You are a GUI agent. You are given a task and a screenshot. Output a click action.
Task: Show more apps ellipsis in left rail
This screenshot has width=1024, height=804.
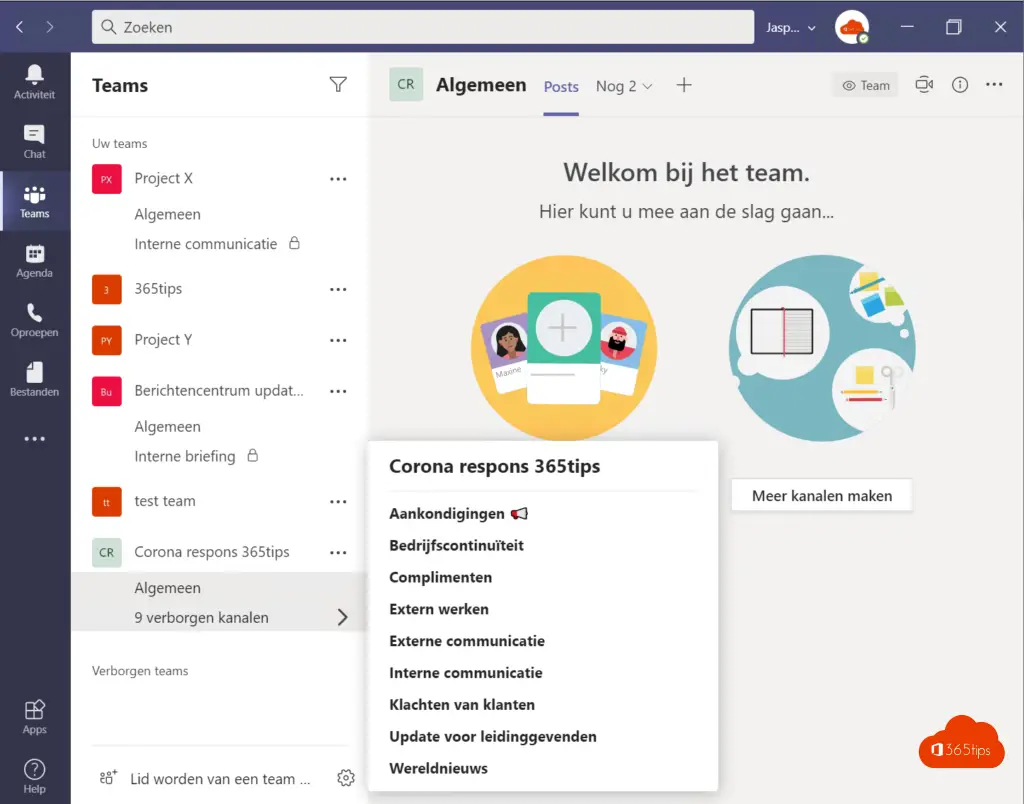[35, 439]
